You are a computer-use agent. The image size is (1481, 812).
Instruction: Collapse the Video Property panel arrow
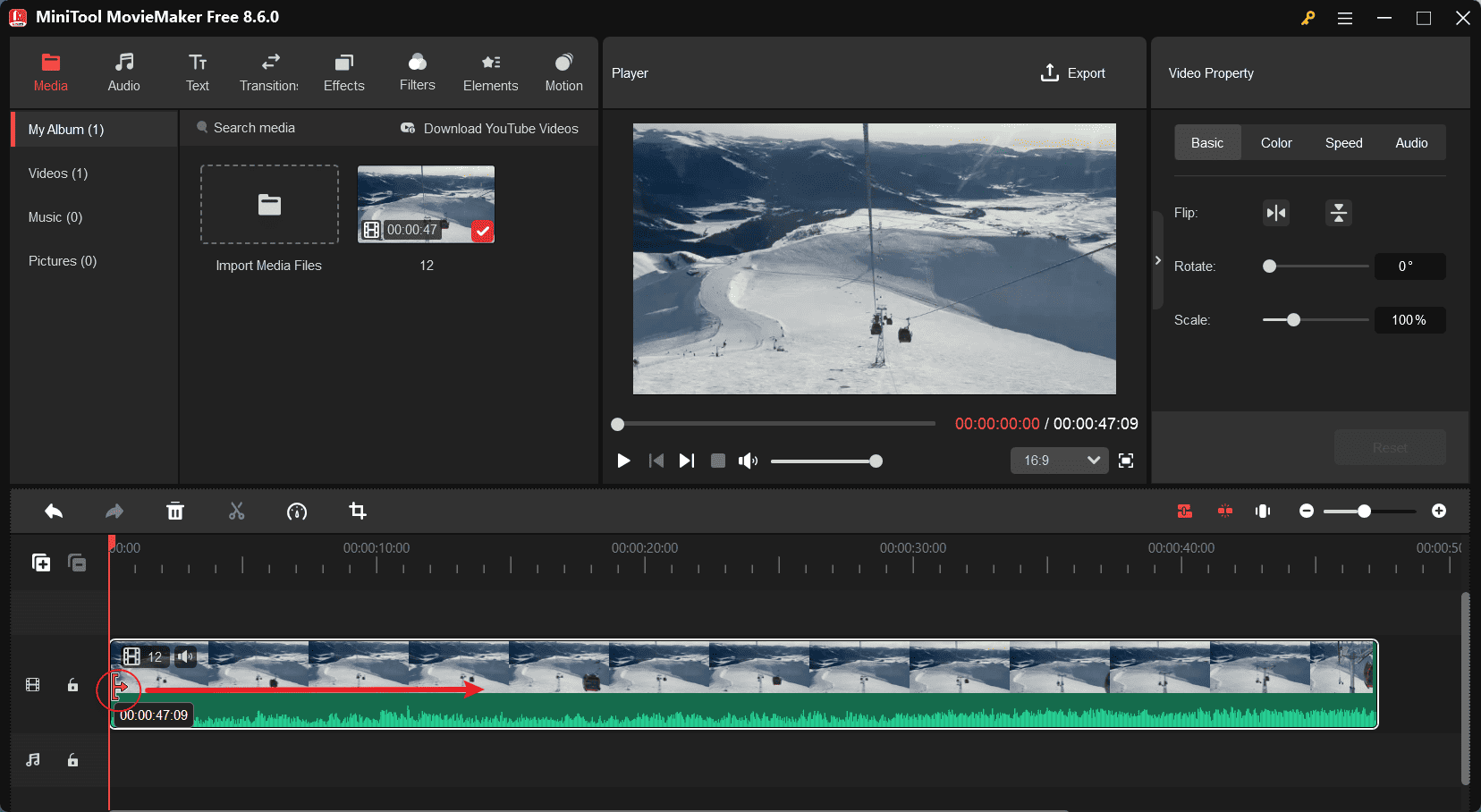[x=1157, y=260]
